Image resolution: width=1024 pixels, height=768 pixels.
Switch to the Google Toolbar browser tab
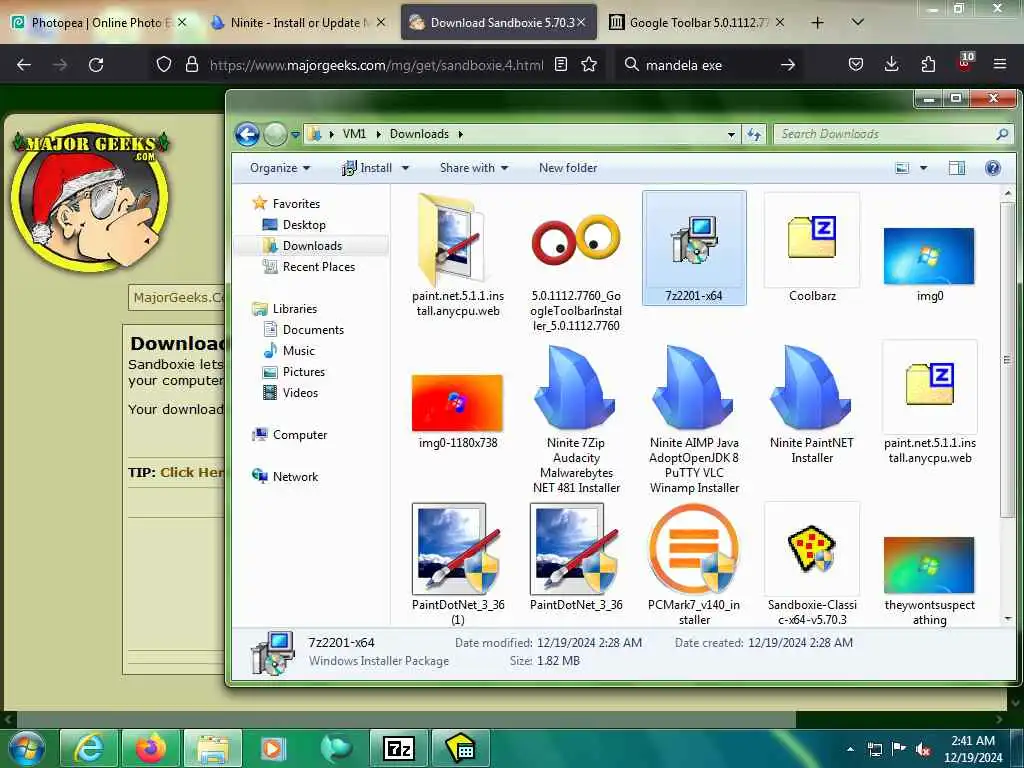tap(698, 23)
